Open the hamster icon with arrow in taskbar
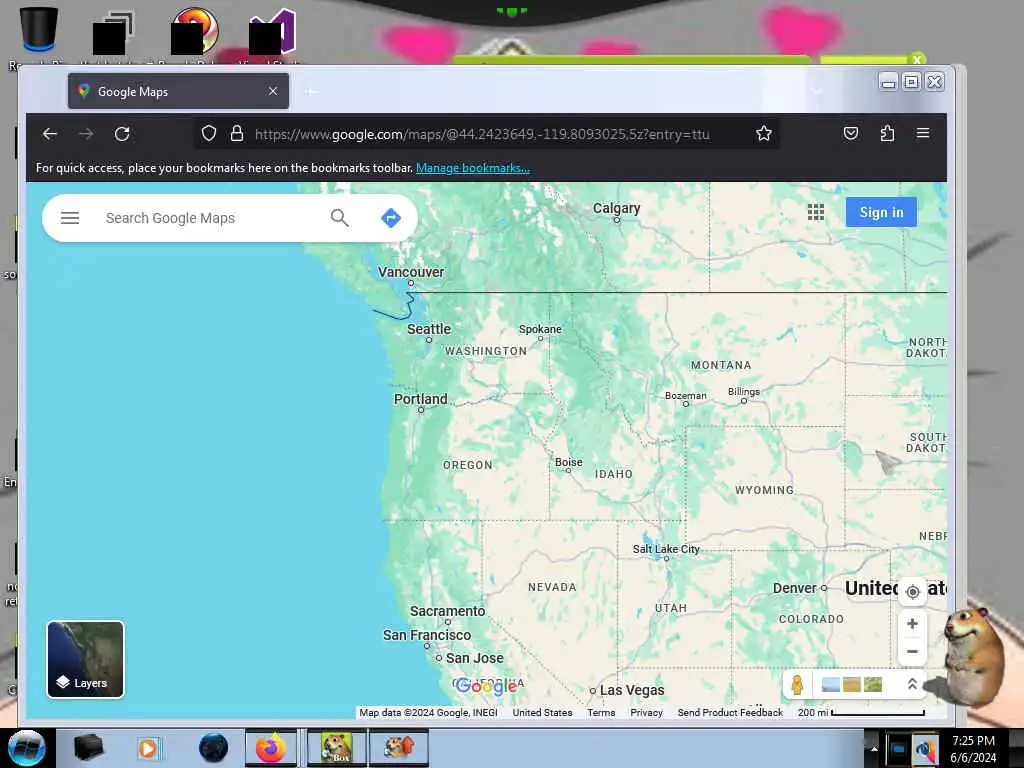 (x=398, y=748)
